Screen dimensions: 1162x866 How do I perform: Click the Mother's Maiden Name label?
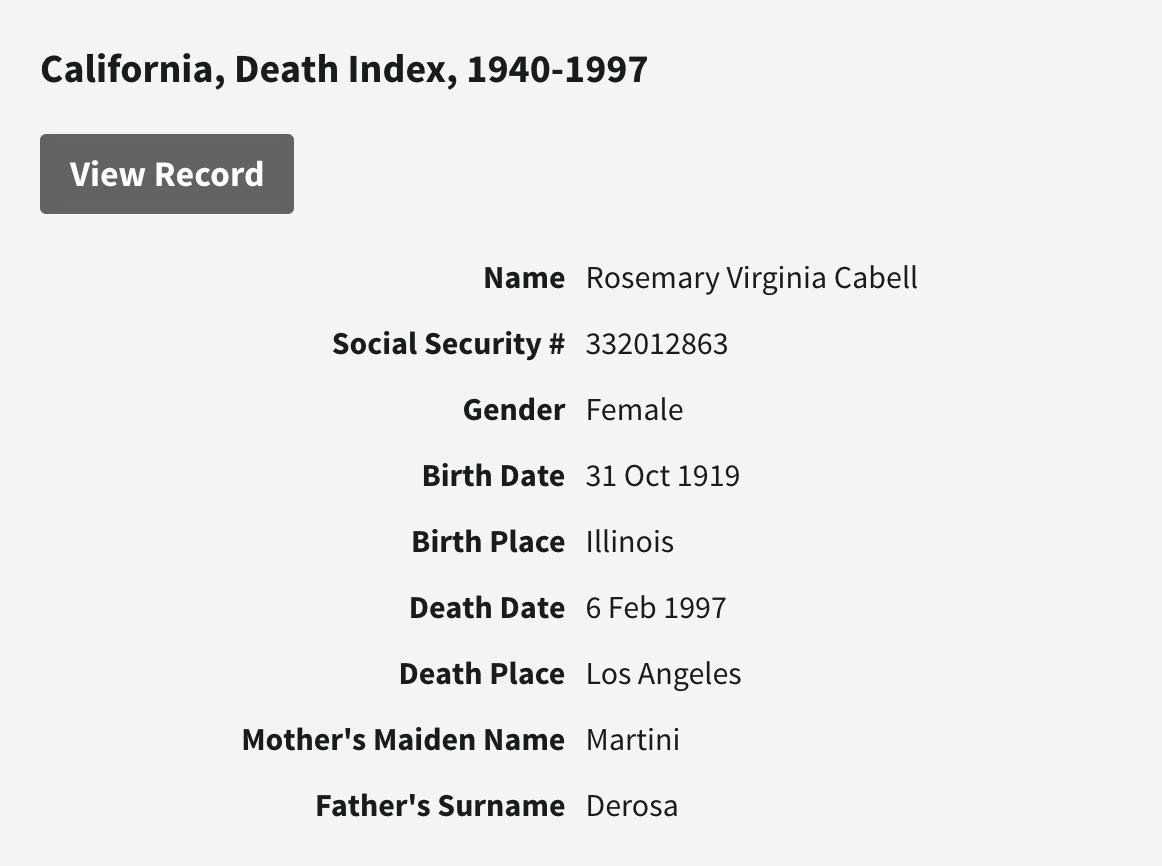(x=403, y=740)
